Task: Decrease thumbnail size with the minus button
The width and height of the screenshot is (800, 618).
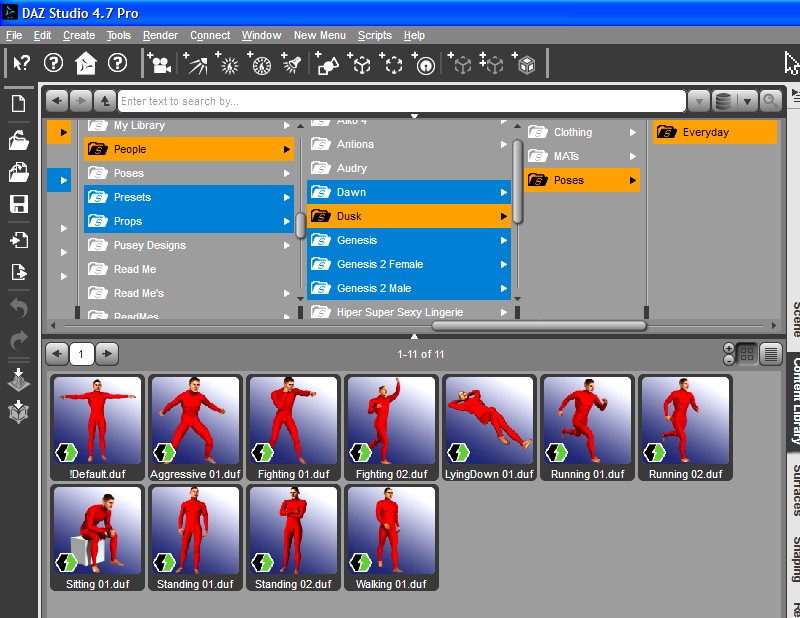Action: pos(729,360)
